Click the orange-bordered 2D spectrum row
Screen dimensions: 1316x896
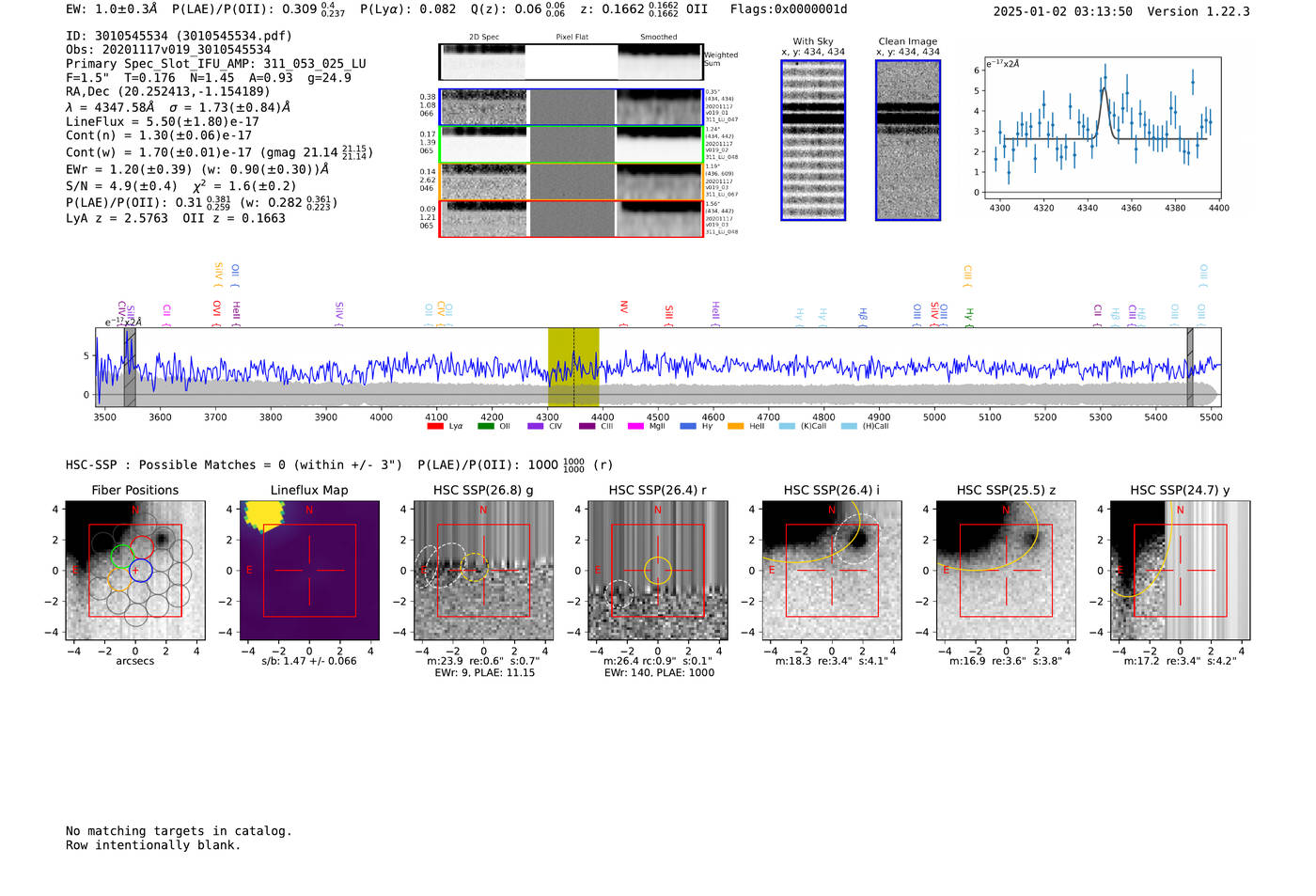572,181
